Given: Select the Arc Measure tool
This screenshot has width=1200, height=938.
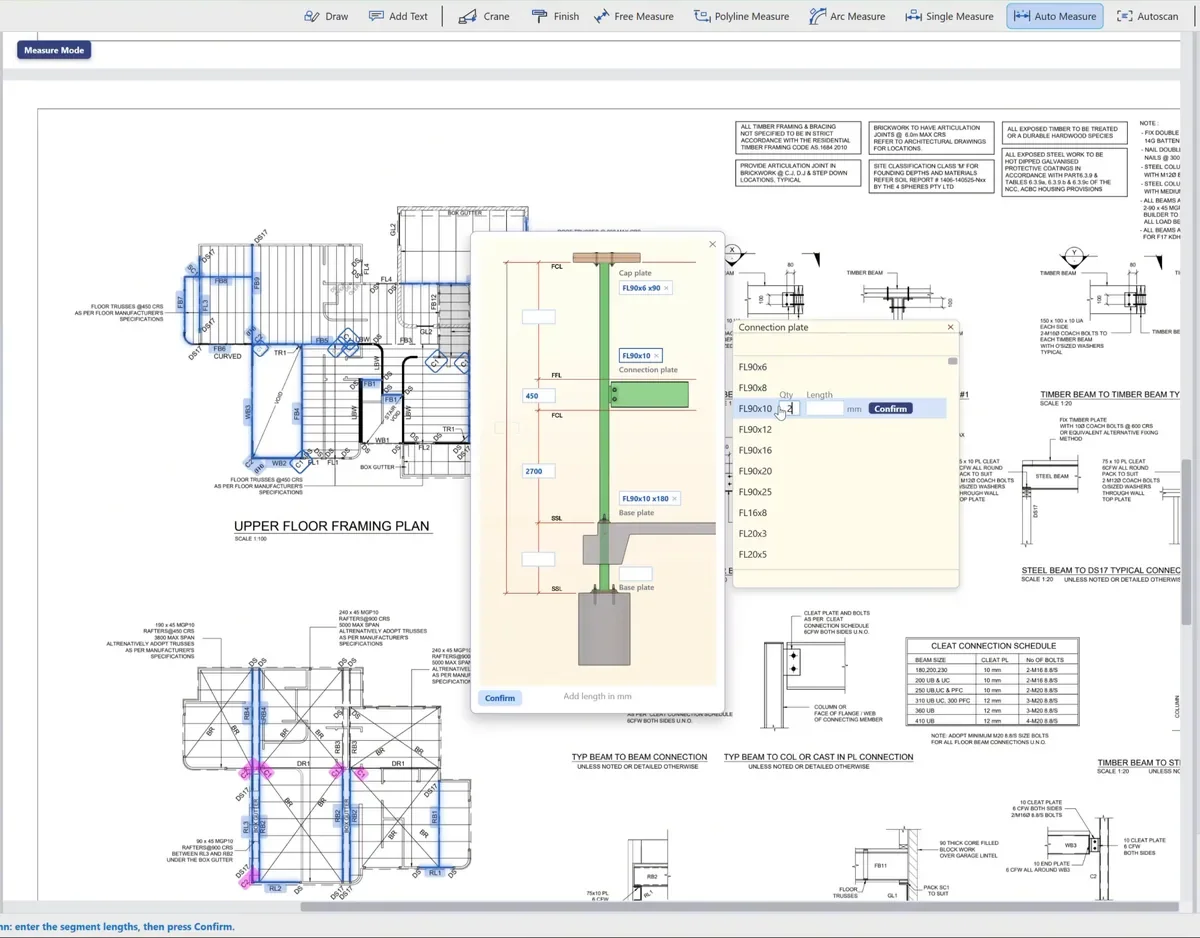Looking at the screenshot, I should pos(848,16).
